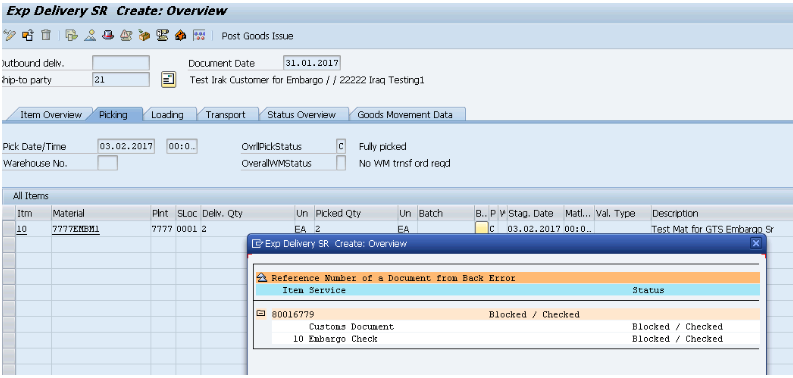Click the output/log toolbar icon
Image resolution: width=793 pixels, height=378 pixels.
coord(162,35)
